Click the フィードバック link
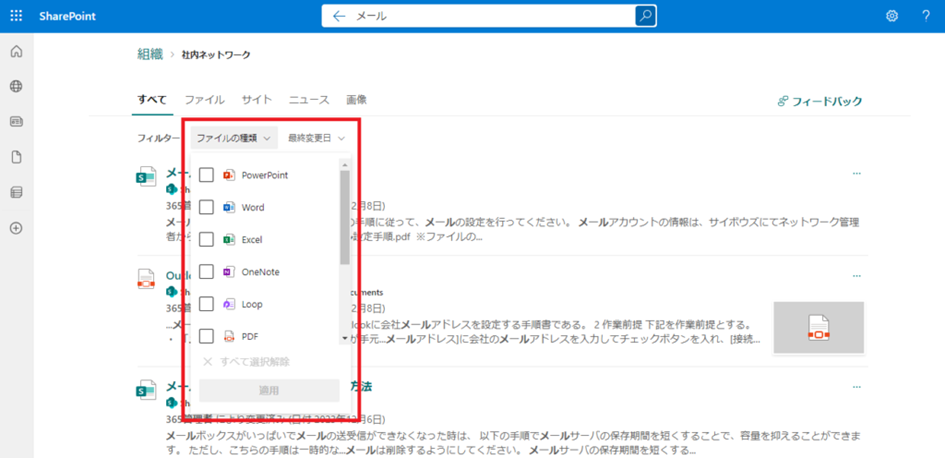This screenshot has height=458, width=945. pyautogui.click(x=819, y=101)
